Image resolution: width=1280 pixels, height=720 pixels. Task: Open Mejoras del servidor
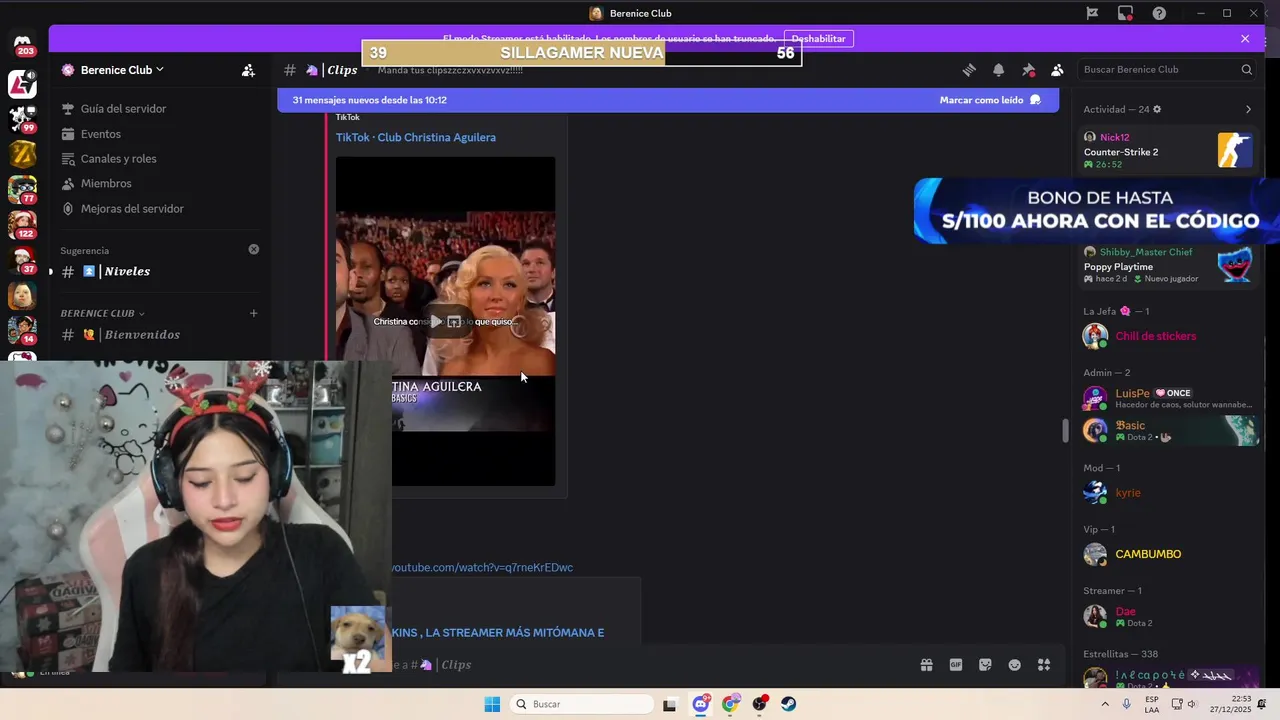(158, 209)
